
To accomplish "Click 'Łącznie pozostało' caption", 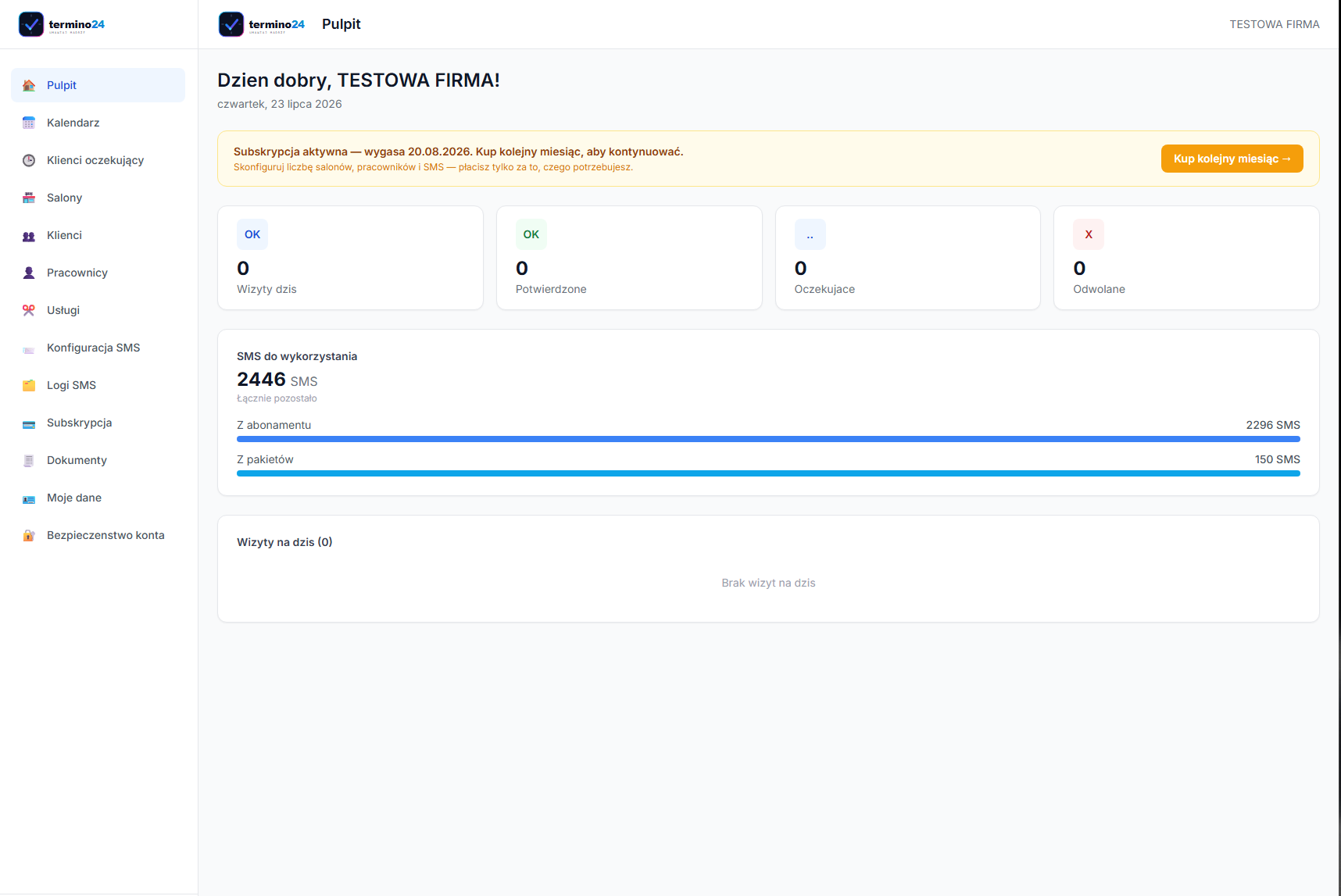I will 277,398.
